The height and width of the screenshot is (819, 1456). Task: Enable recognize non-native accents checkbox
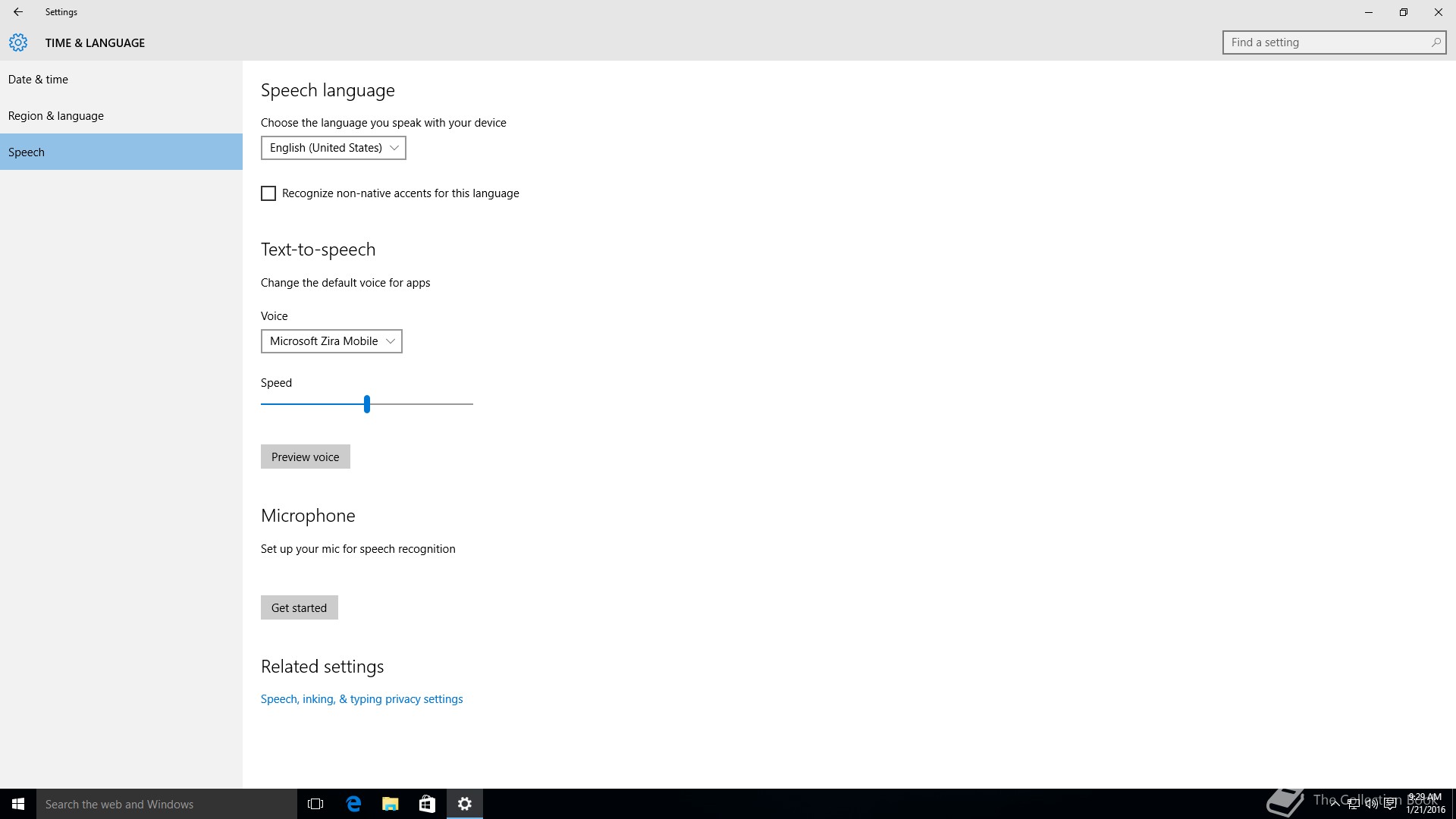268,193
